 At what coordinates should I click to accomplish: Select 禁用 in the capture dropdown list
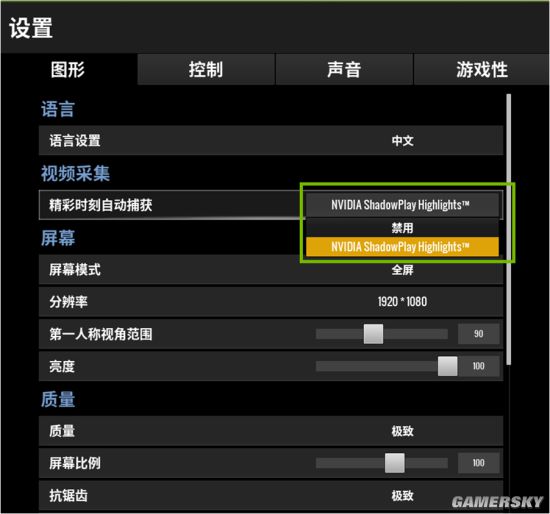(x=402, y=228)
